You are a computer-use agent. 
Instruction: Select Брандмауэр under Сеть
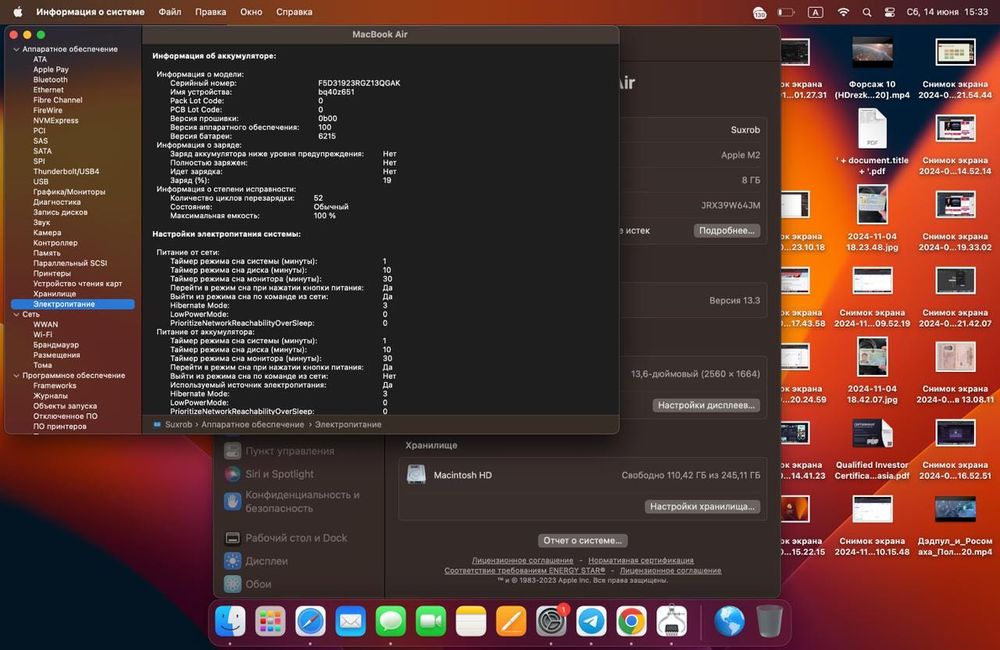pos(56,345)
